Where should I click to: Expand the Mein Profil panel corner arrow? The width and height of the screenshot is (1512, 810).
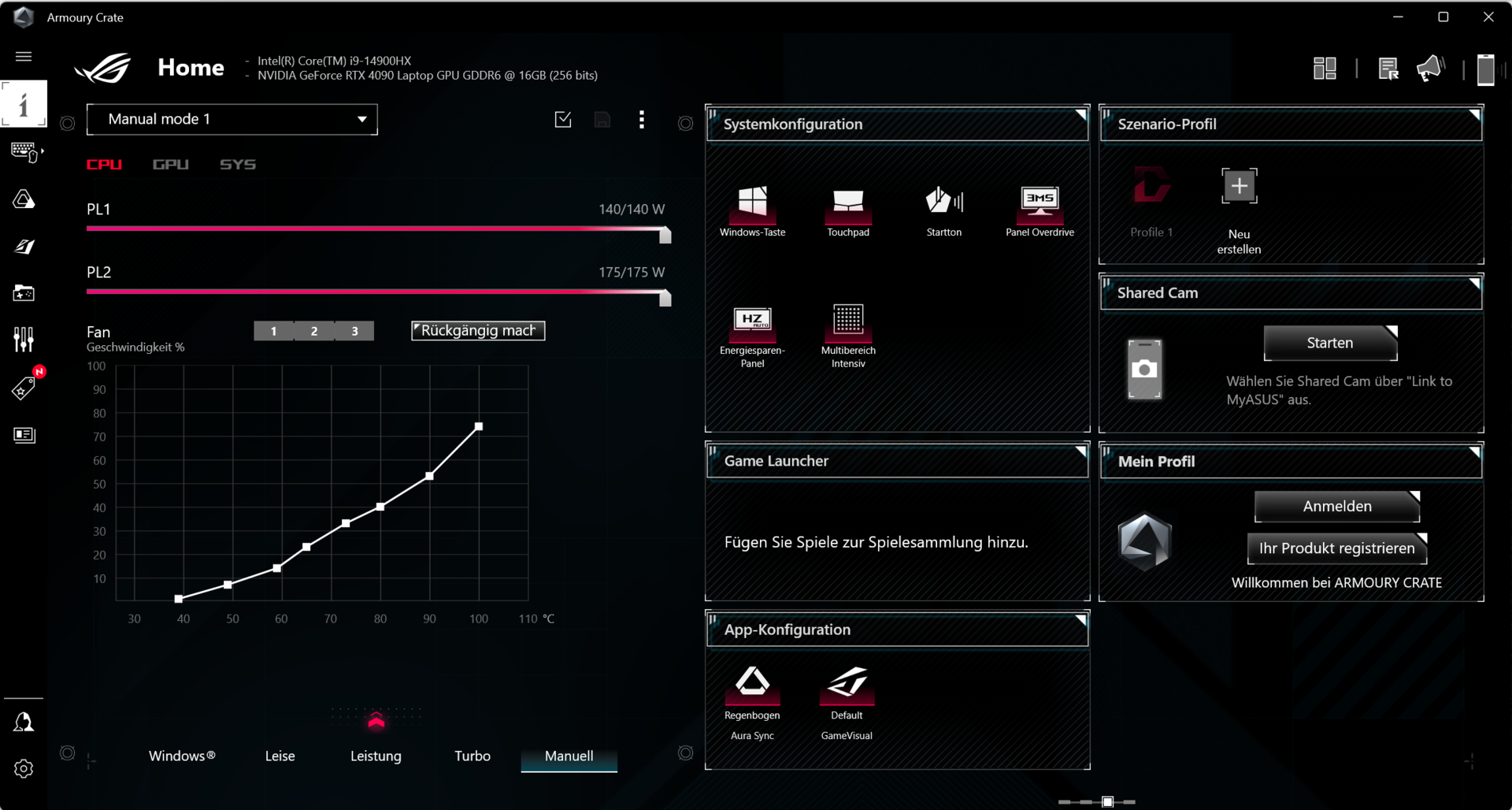point(1474,452)
